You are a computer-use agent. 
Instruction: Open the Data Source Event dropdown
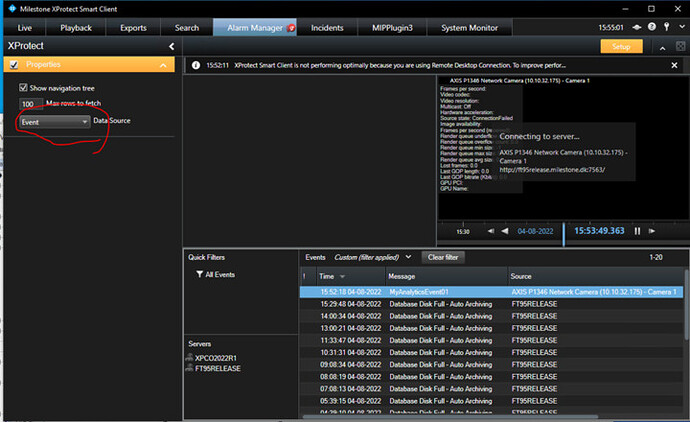click(55, 122)
